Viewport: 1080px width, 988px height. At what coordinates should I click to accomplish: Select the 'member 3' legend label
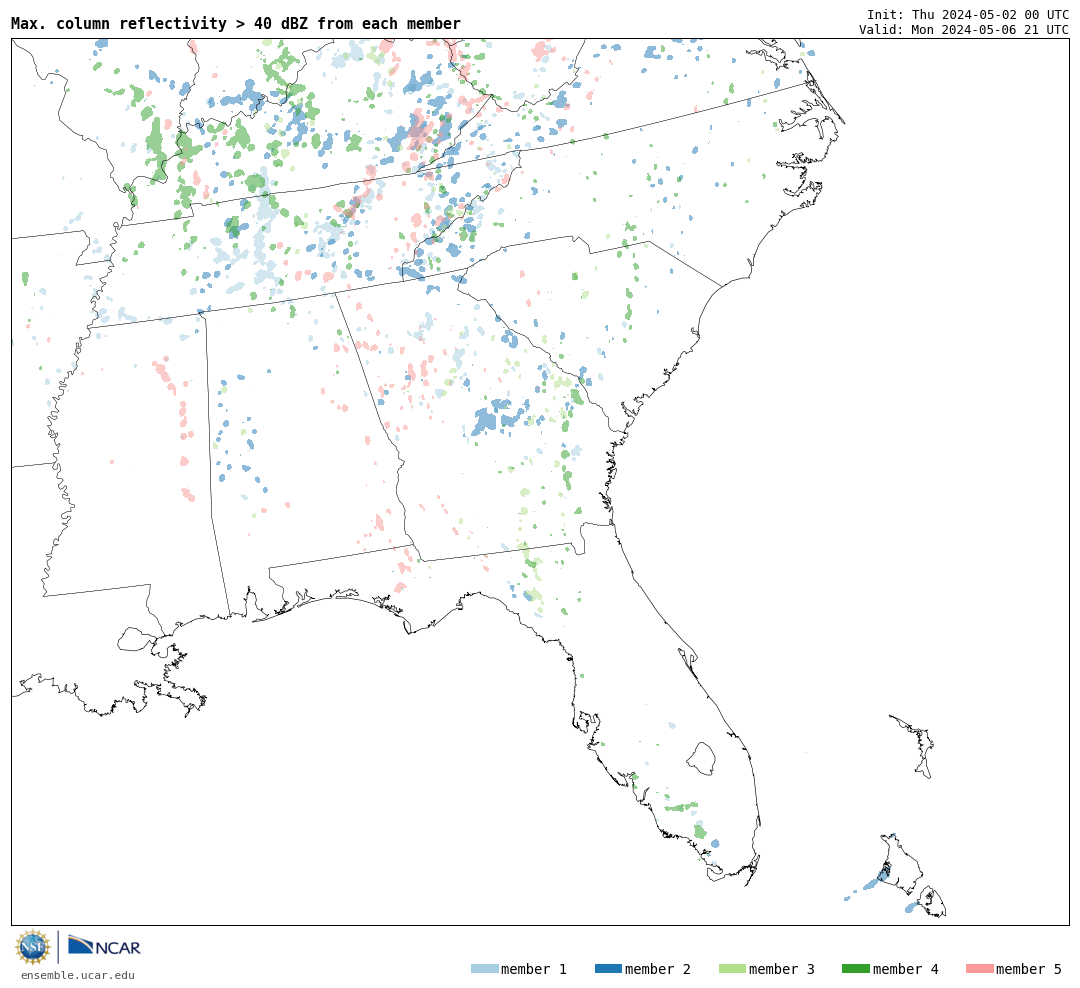click(782, 969)
